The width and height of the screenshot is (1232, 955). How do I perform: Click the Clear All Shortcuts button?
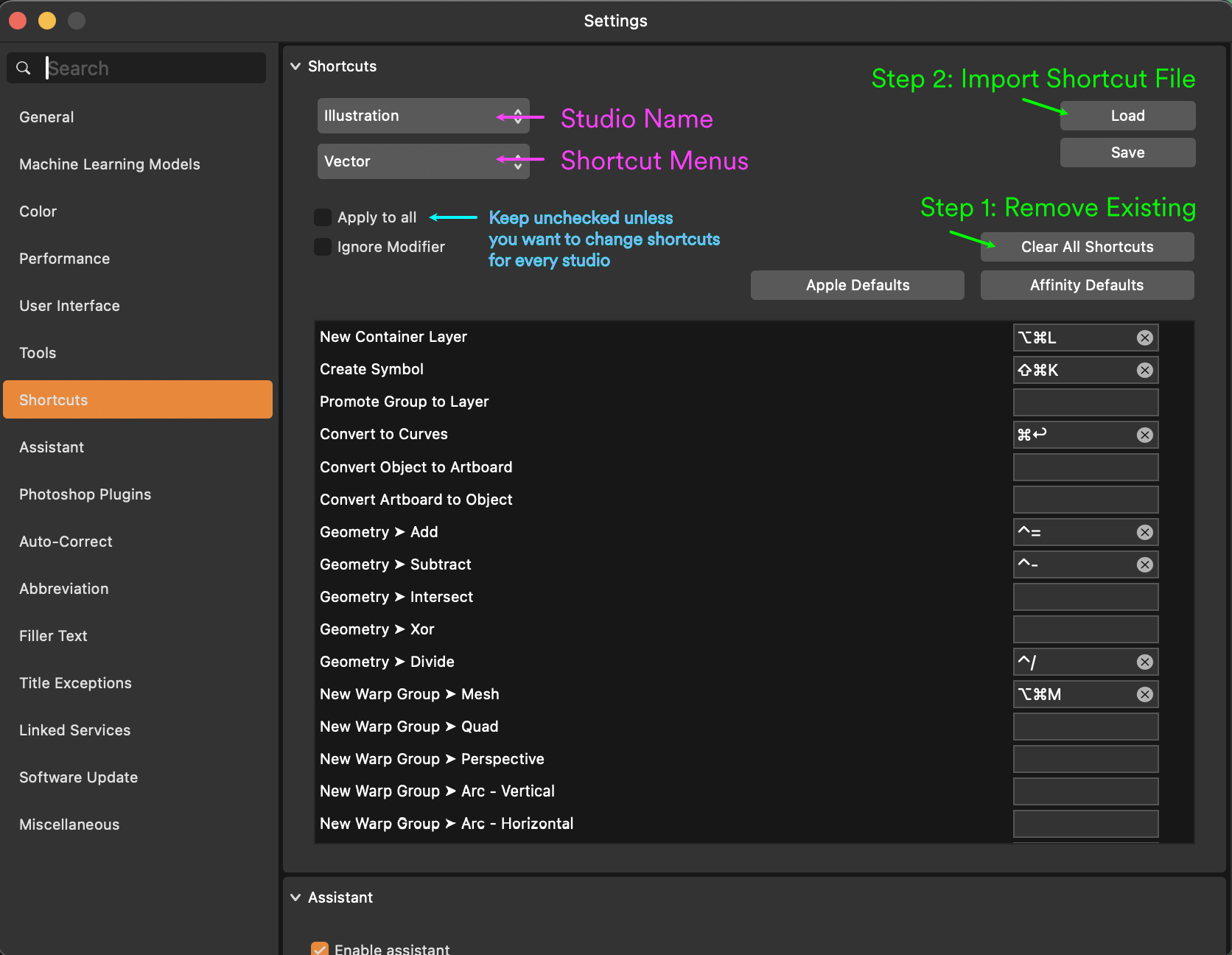pyautogui.click(x=1086, y=247)
